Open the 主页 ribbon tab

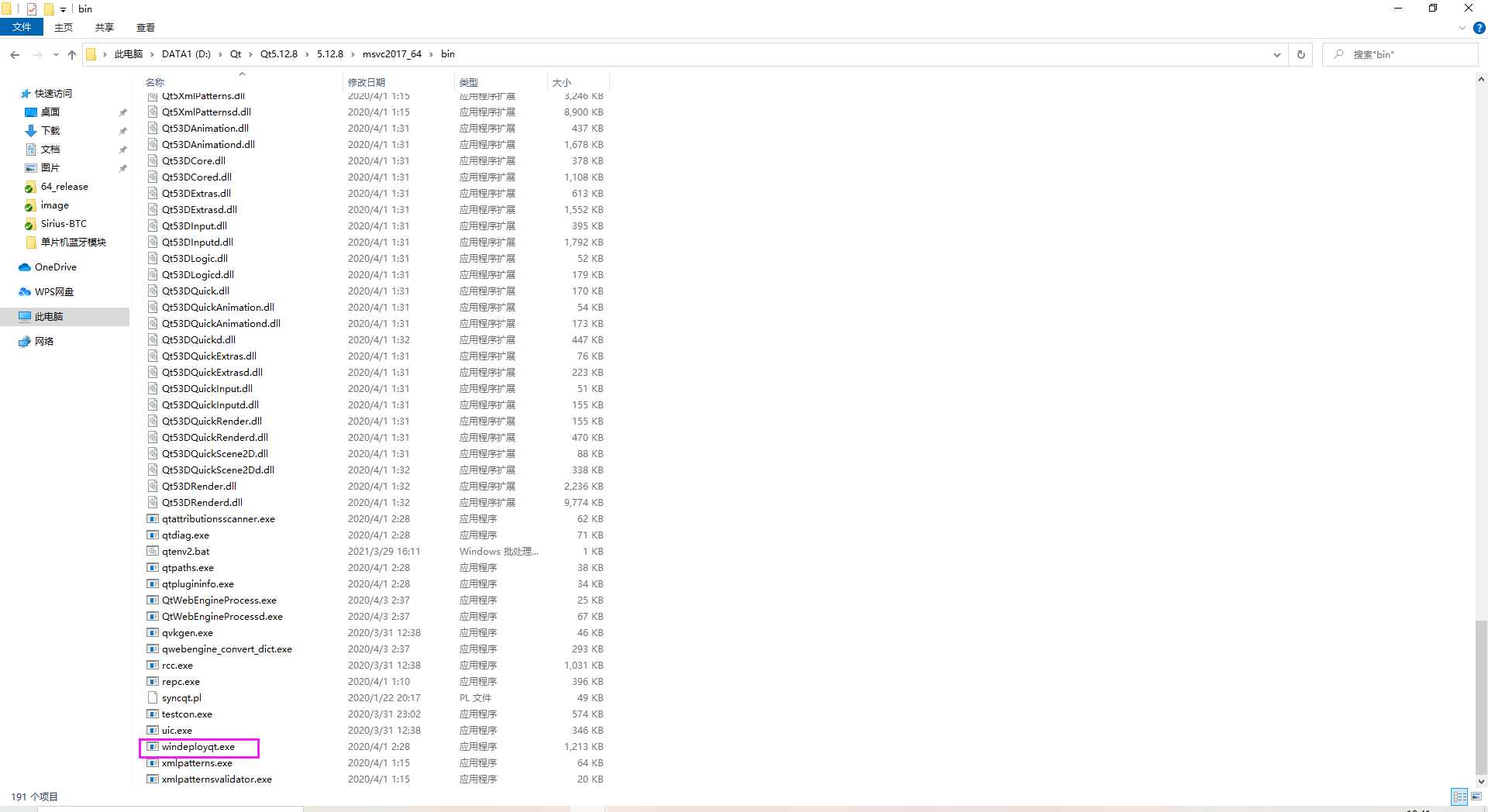[64, 28]
